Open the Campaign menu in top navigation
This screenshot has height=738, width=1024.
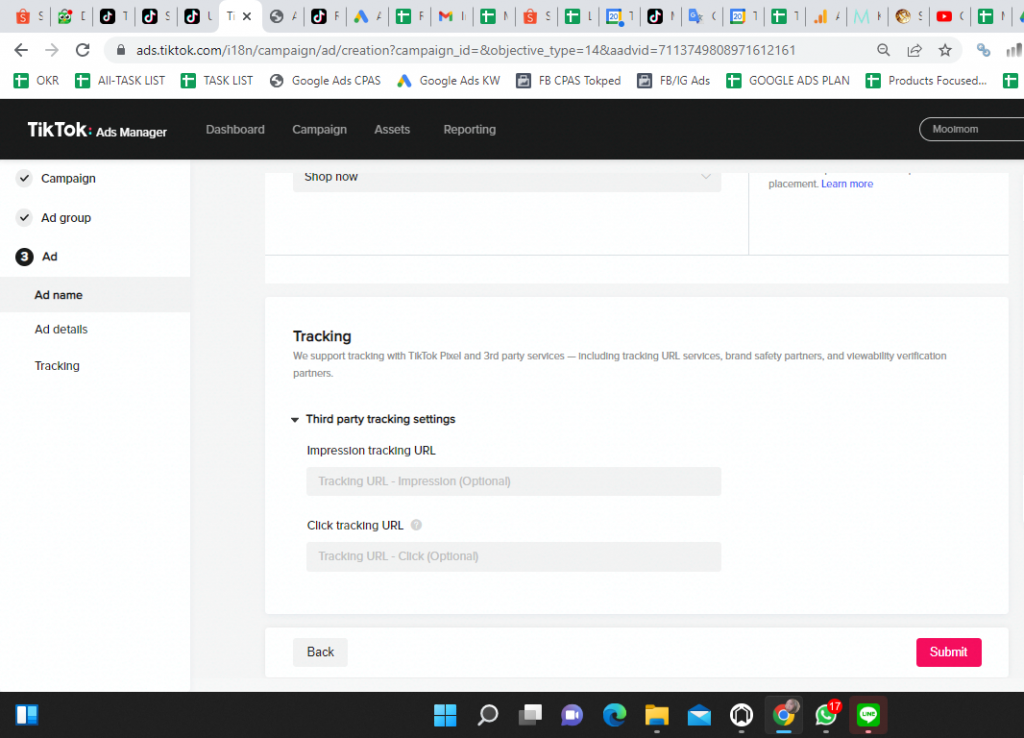click(319, 130)
